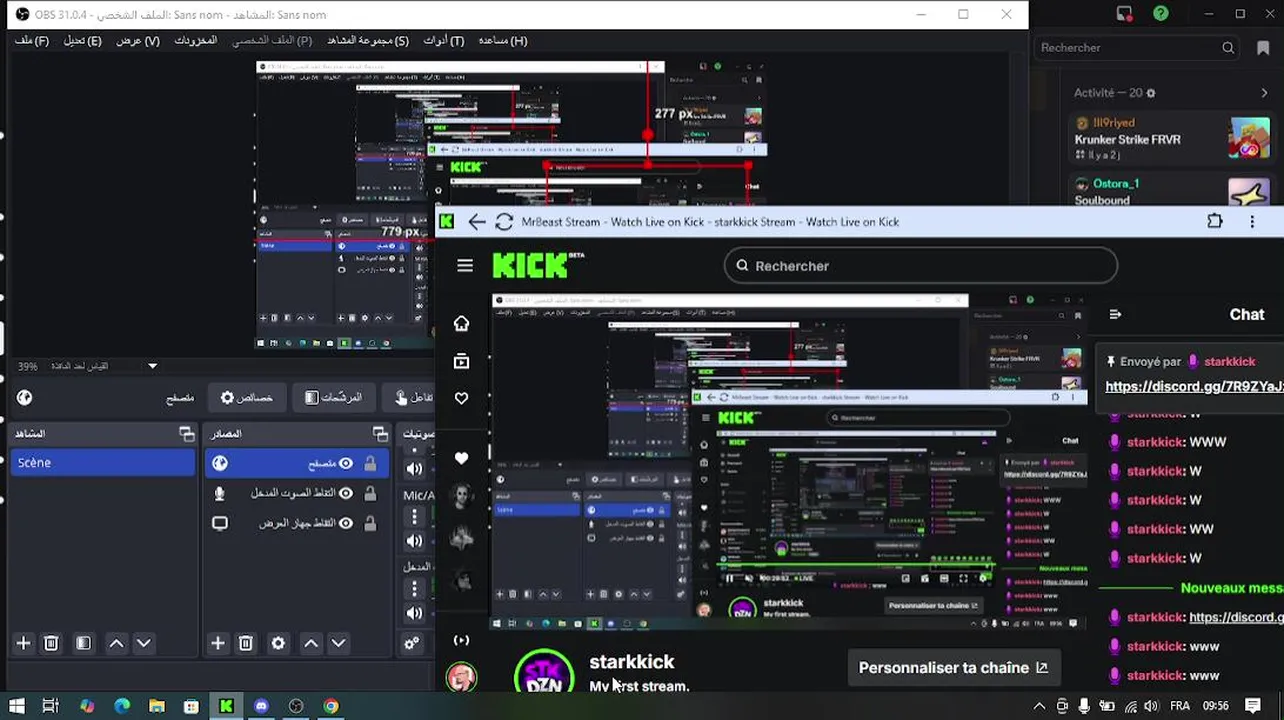Viewport: 1284px width, 720px height.
Task: Open pinned discord.gg invite link in chat
Action: [1194, 386]
